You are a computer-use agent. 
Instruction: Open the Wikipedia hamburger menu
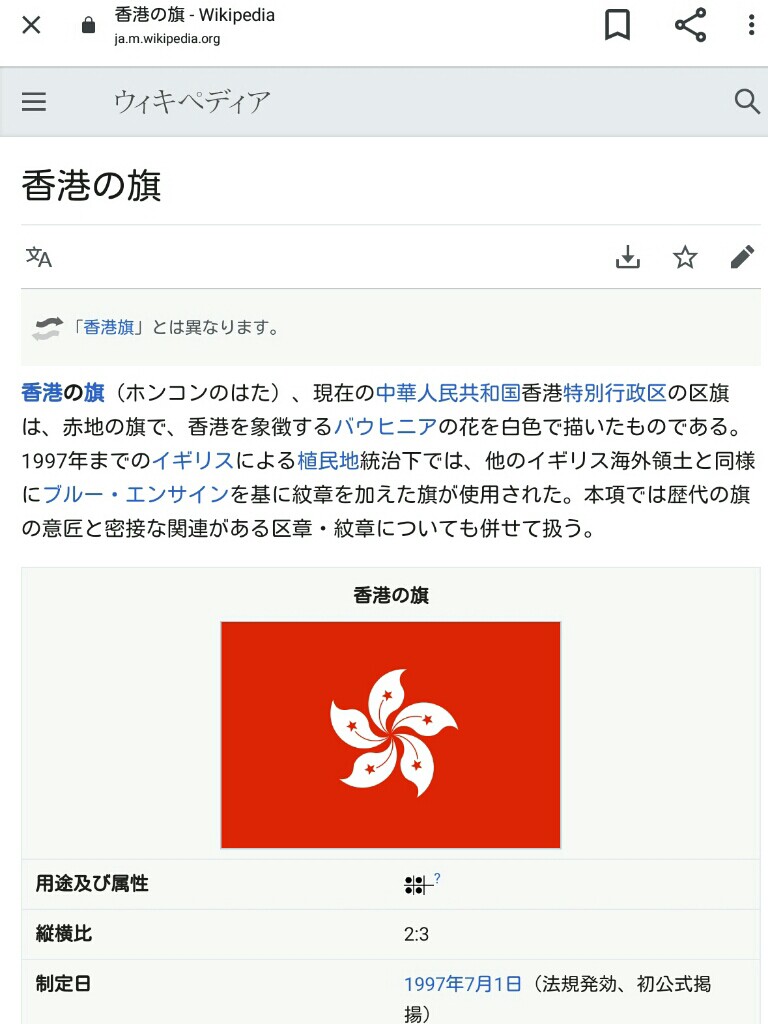click(34, 102)
